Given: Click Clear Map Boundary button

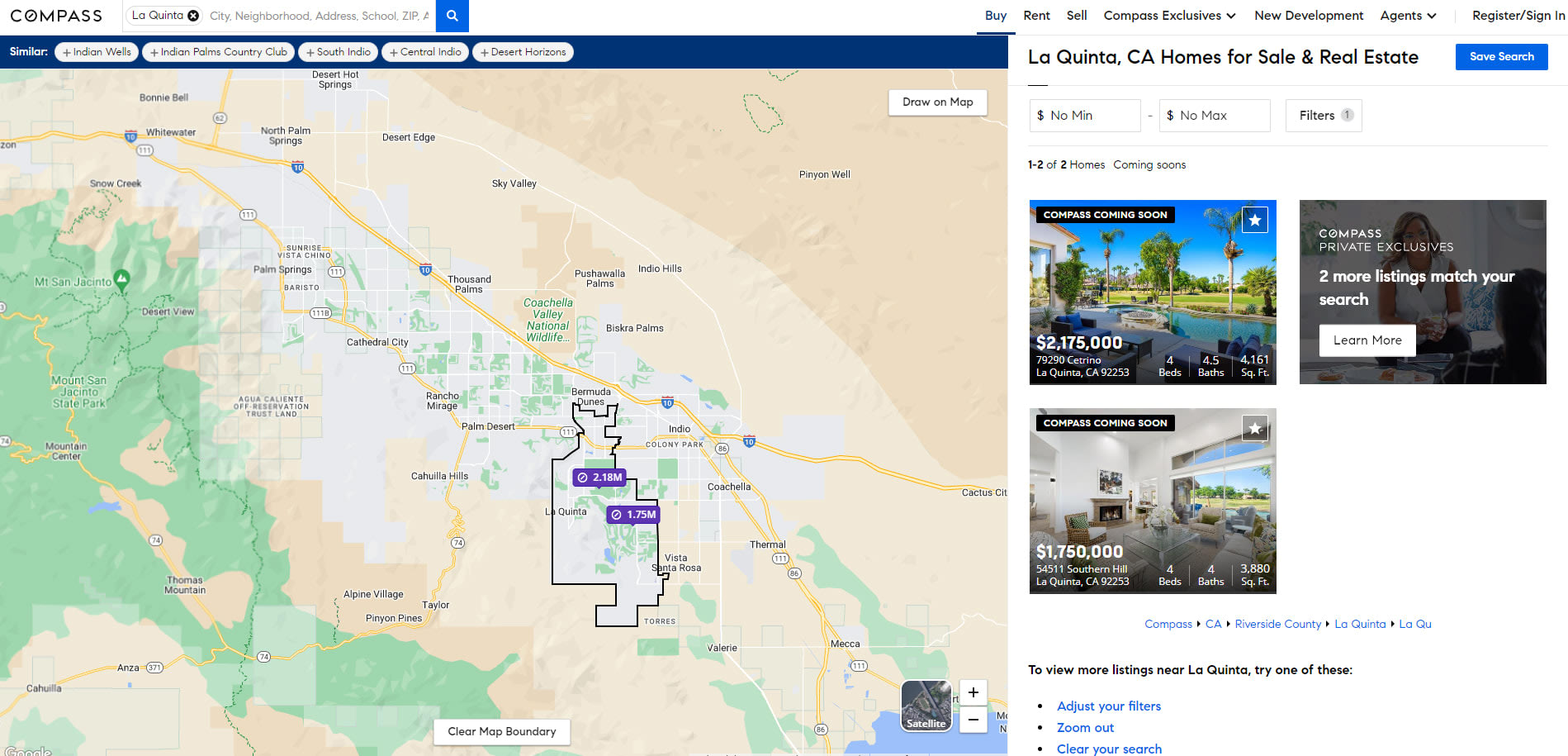Looking at the screenshot, I should tap(502, 732).
